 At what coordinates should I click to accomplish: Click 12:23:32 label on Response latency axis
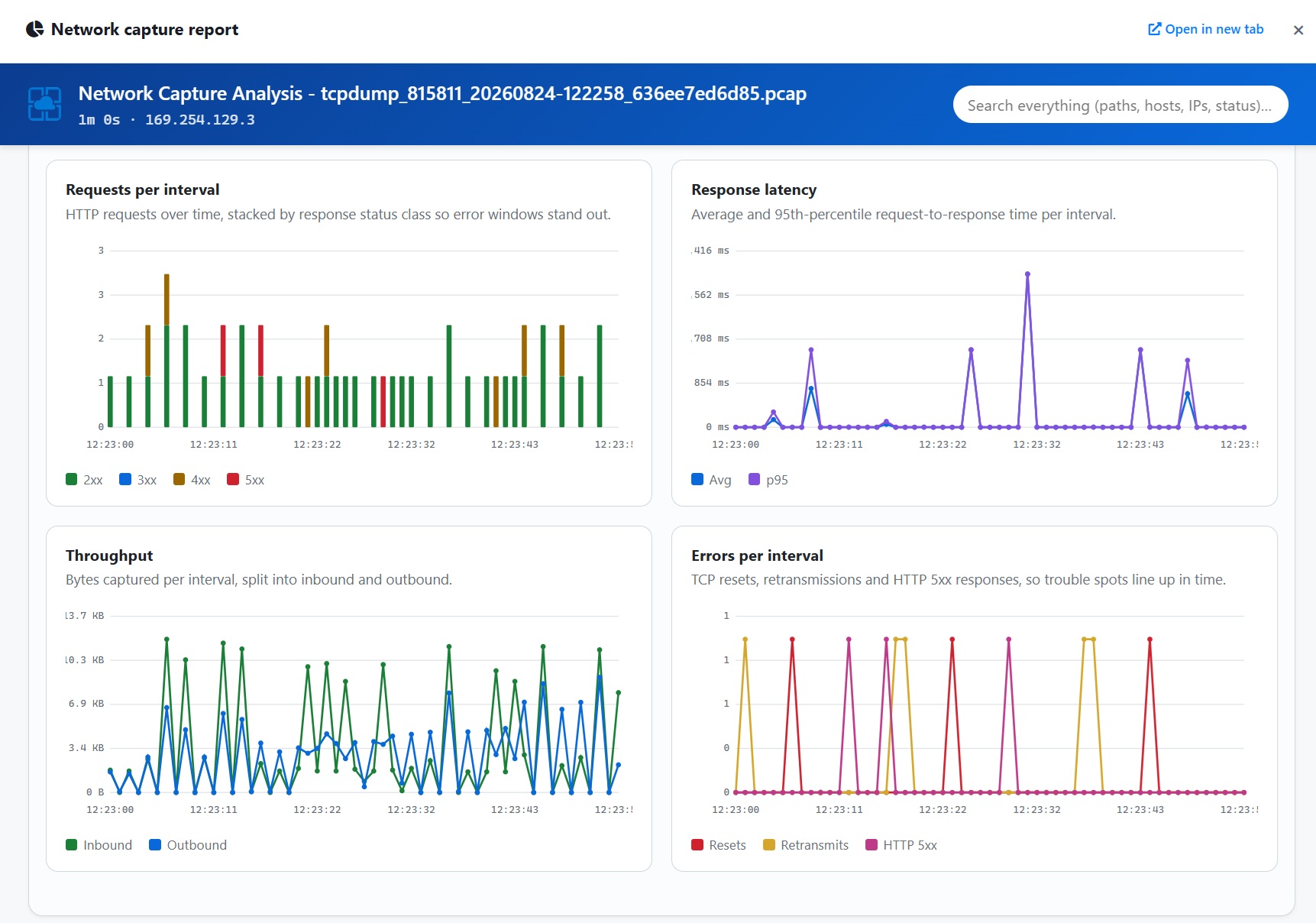tap(1036, 445)
